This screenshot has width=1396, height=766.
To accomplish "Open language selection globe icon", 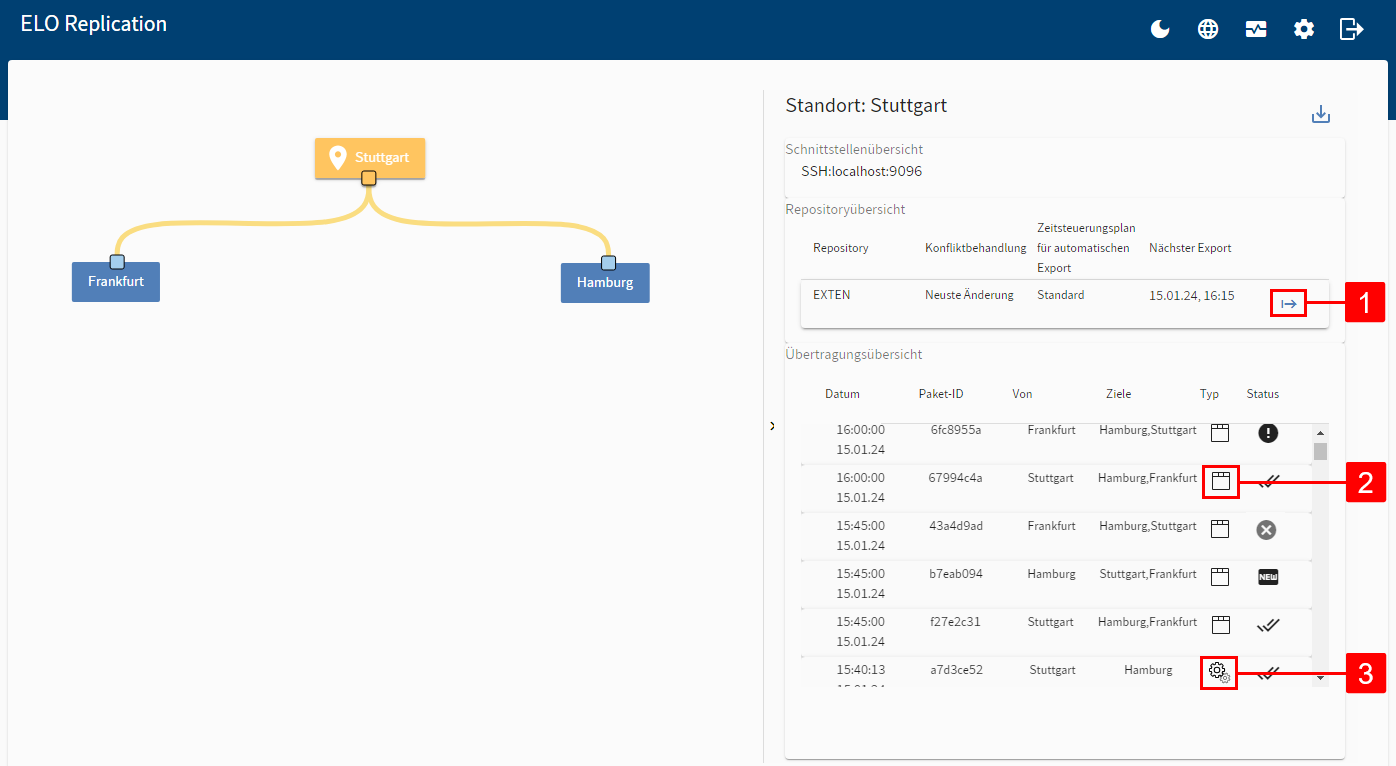I will pos(1208,29).
